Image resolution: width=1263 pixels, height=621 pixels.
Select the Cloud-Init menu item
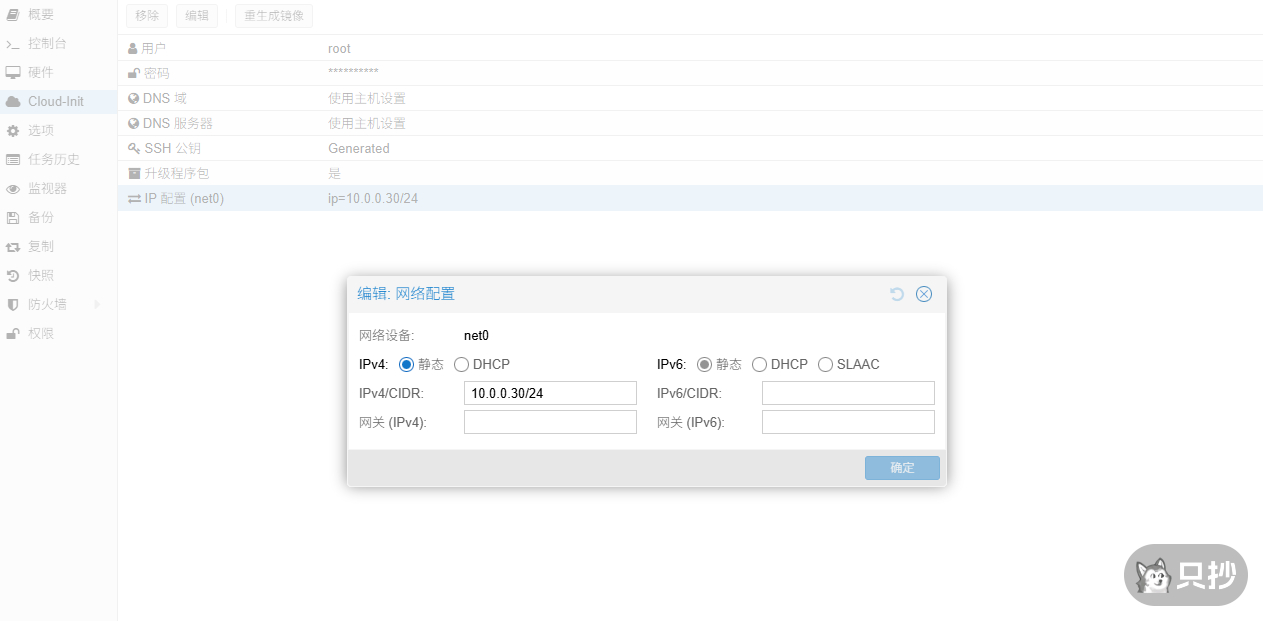tap(58, 102)
